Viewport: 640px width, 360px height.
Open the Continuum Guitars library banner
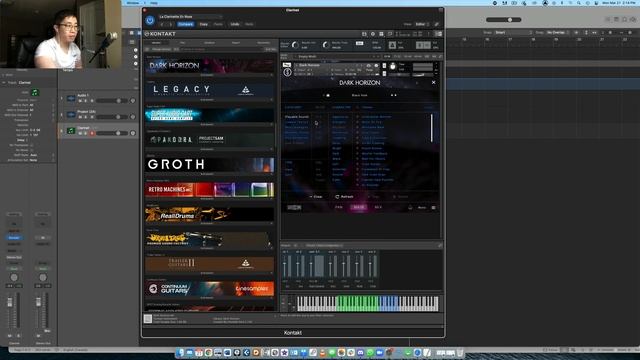209,289
